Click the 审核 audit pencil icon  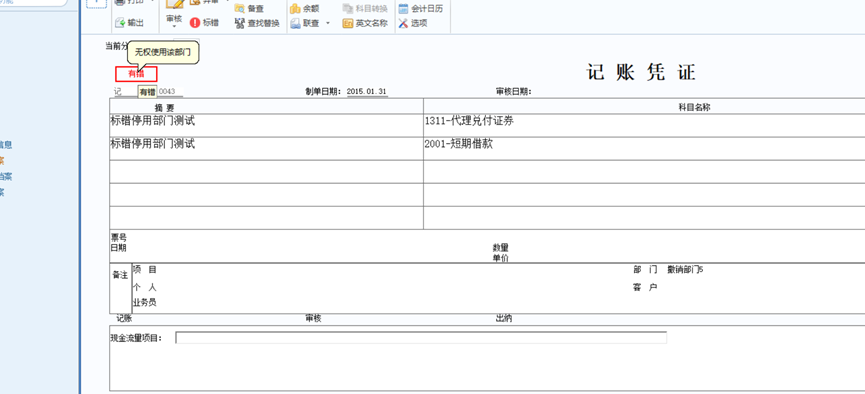[174, 4]
